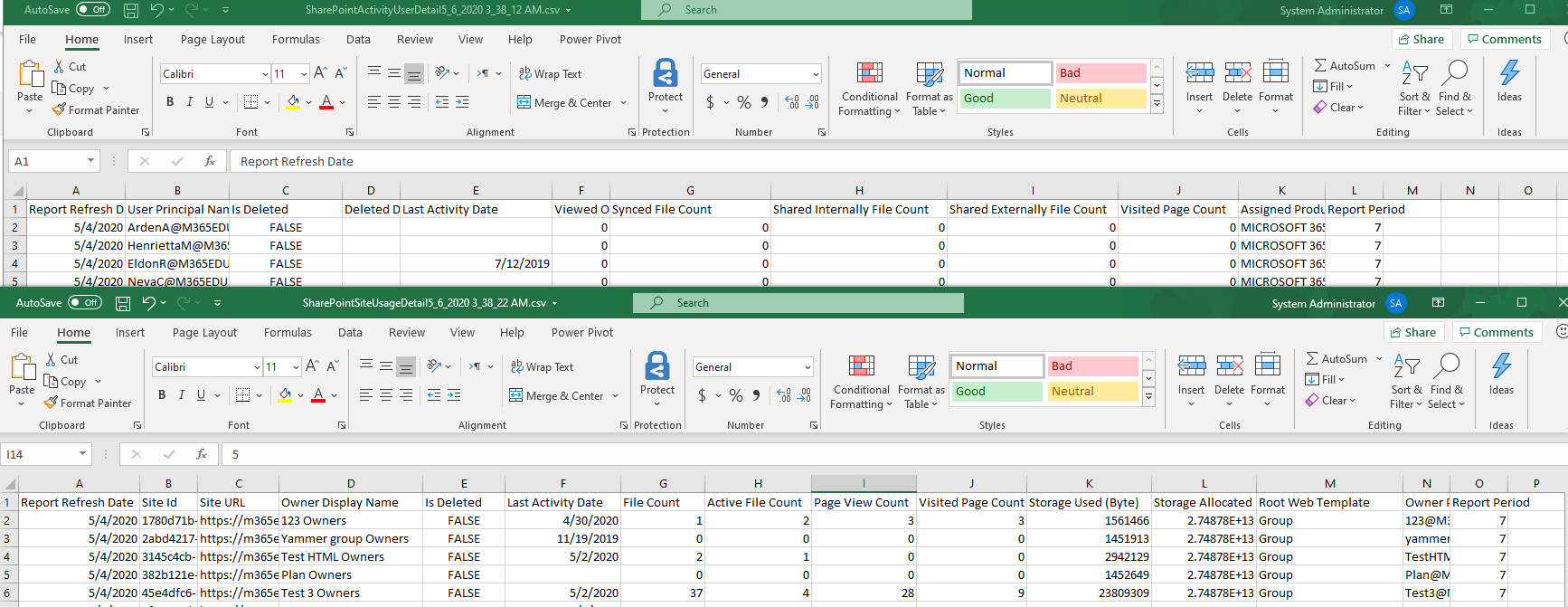1568x607 pixels.
Task: Click Save icon in the top Excel window
Action: [131, 10]
